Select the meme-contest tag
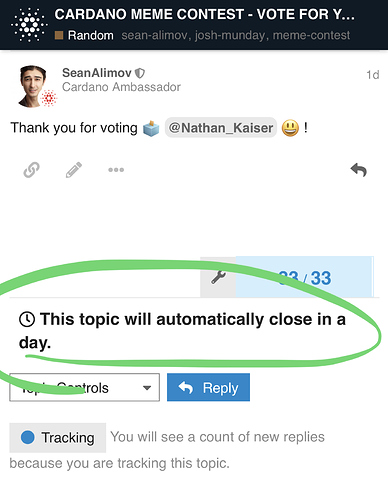This screenshot has height=500, width=388. pyautogui.click(x=311, y=35)
